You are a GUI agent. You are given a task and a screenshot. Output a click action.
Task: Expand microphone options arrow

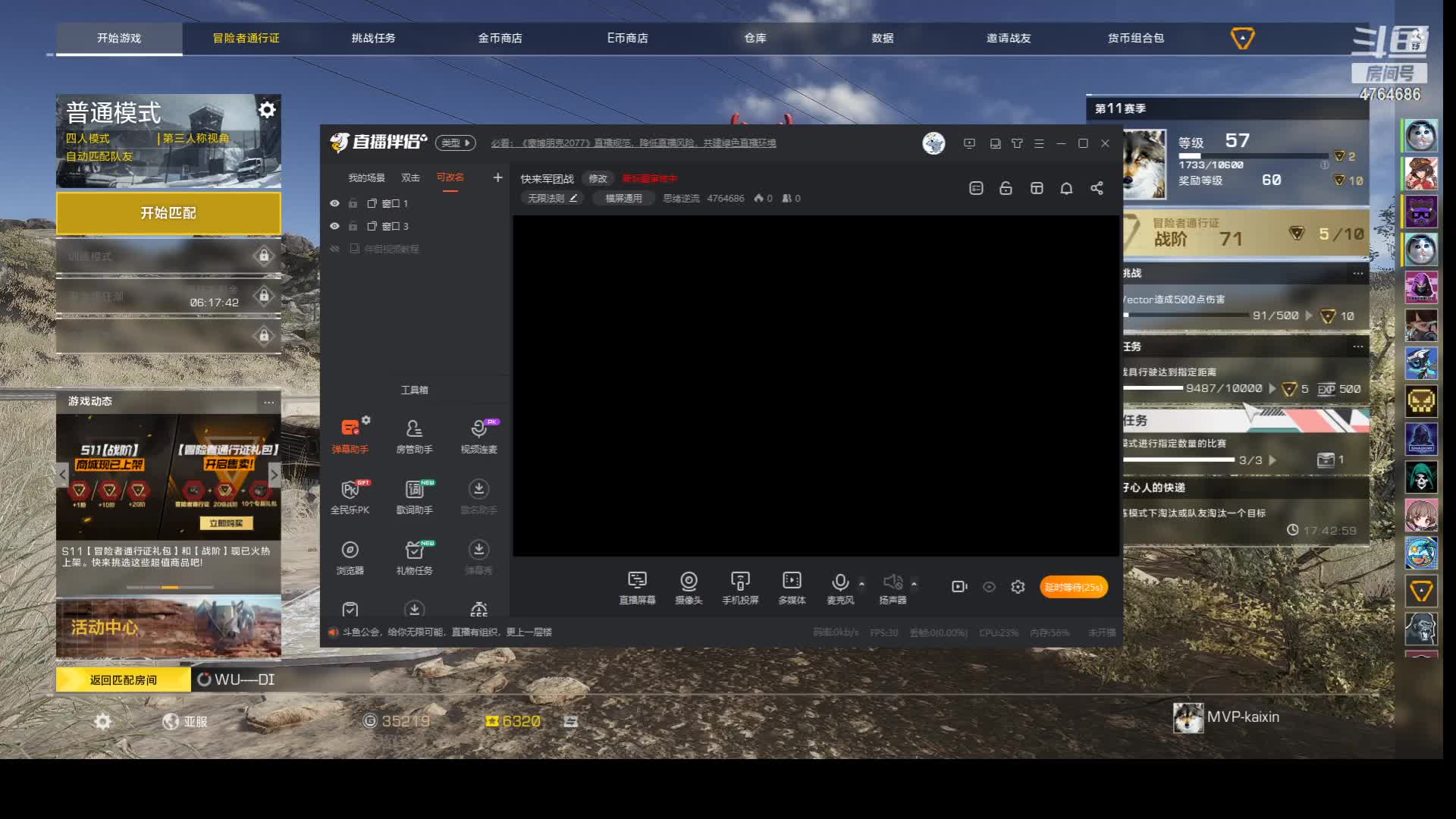click(861, 583)
